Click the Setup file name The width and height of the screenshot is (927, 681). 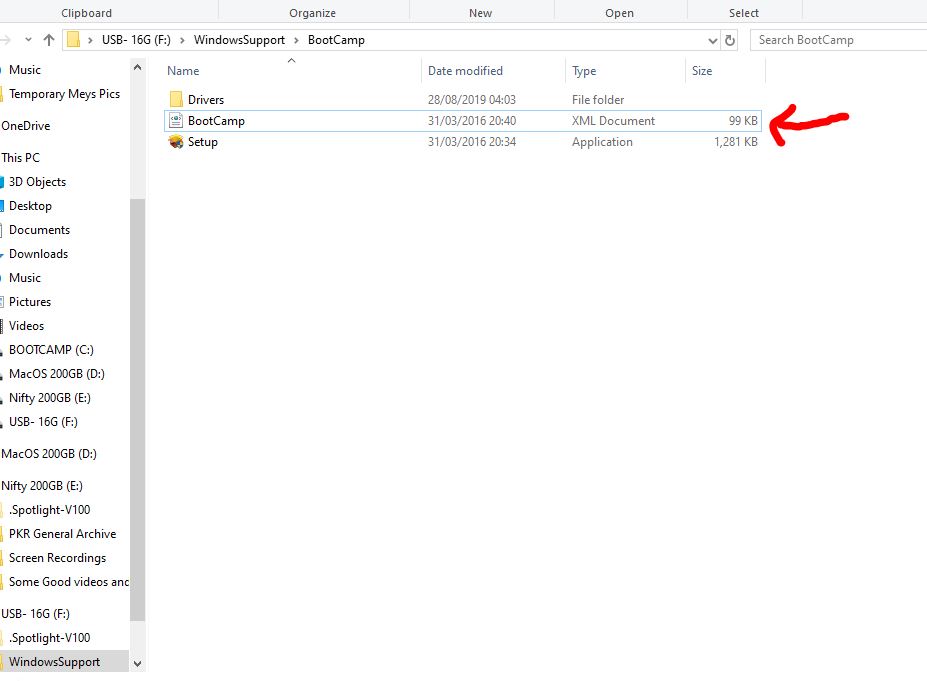pos(203,142)
